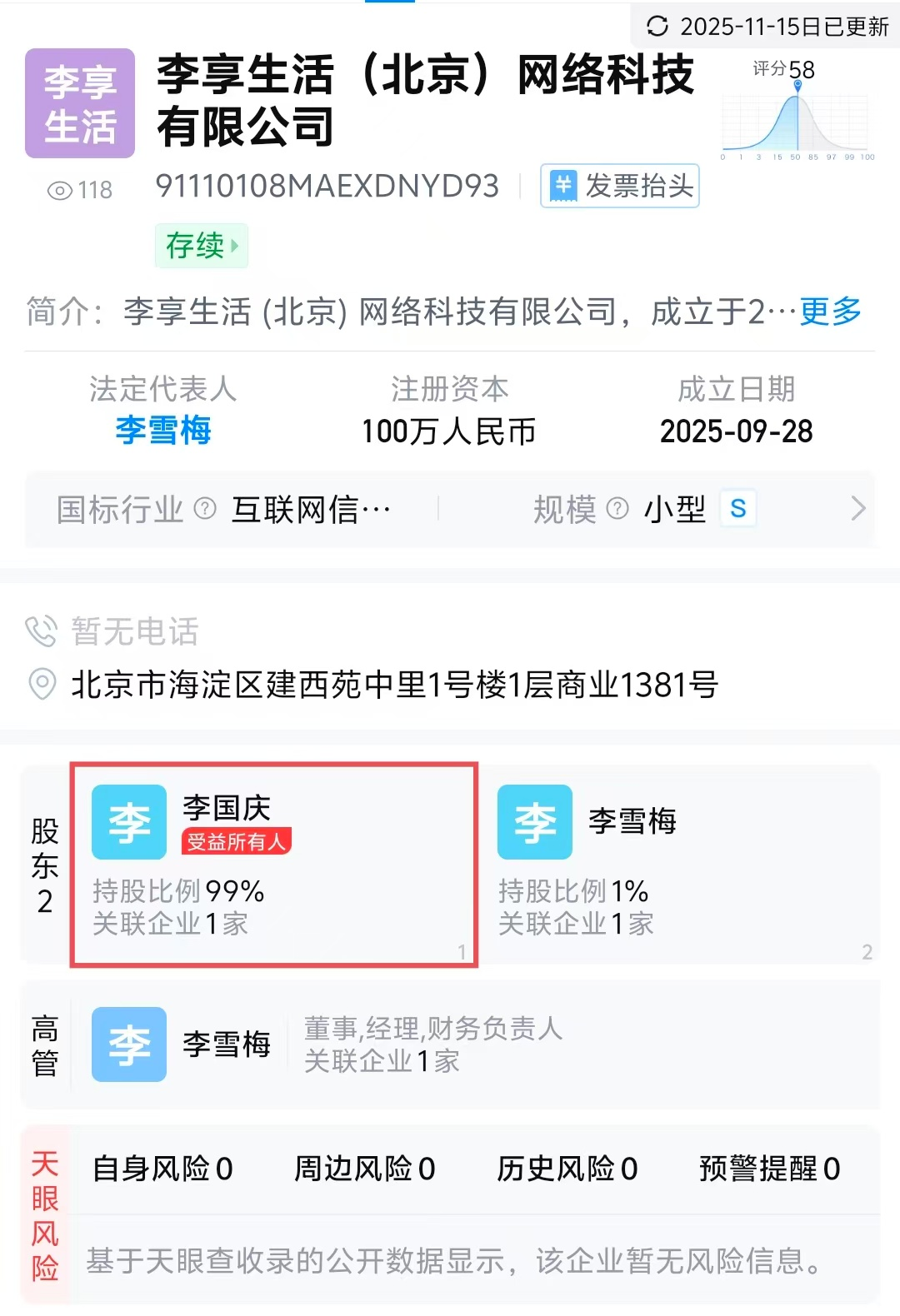Image resolution: width=900 pixels, height=1316 pixels.
Task: Open the company address on map
Action: pos(395,685)
